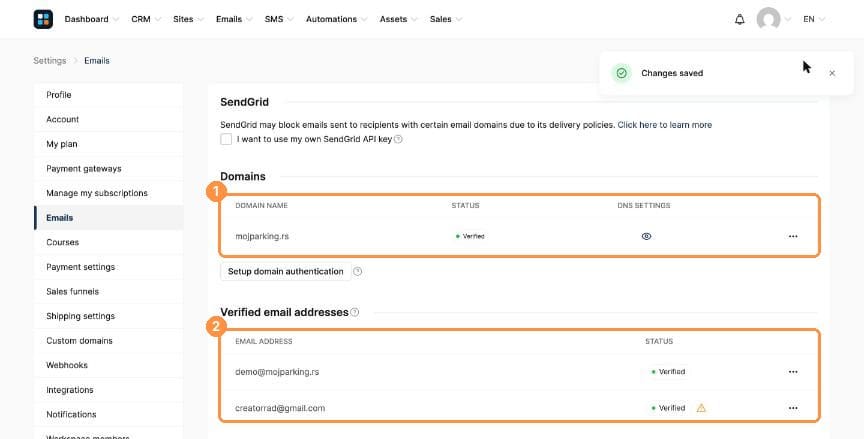
Task: Click the creatorrad@gmail.com email address
Action: (280, 408)
